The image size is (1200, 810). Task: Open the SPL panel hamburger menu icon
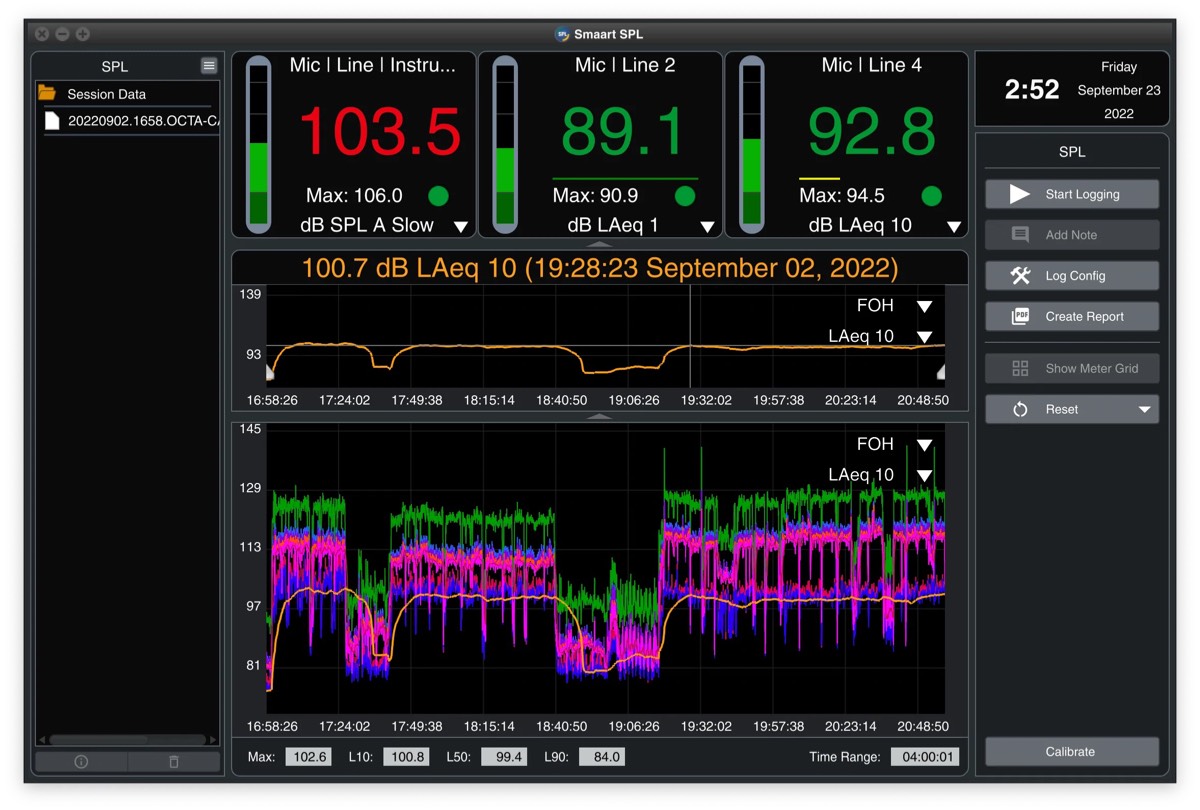(209, 66)
